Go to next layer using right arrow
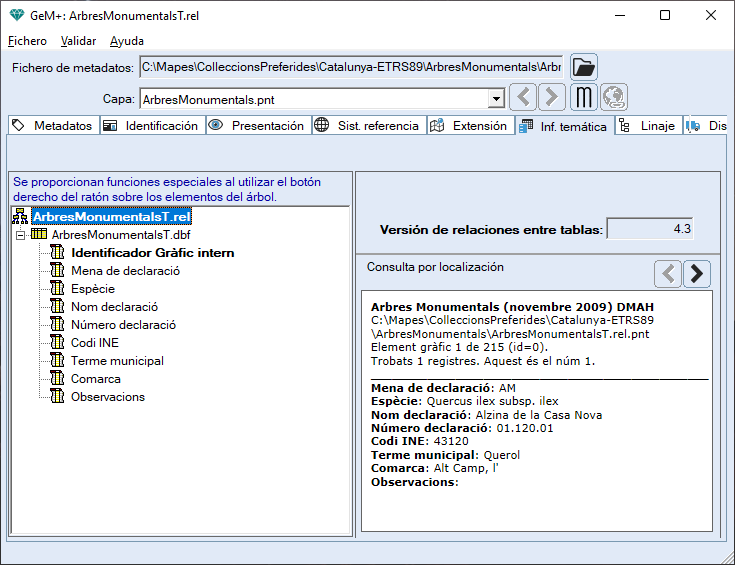Screen dimensions: 735x565 pos(552,98)
